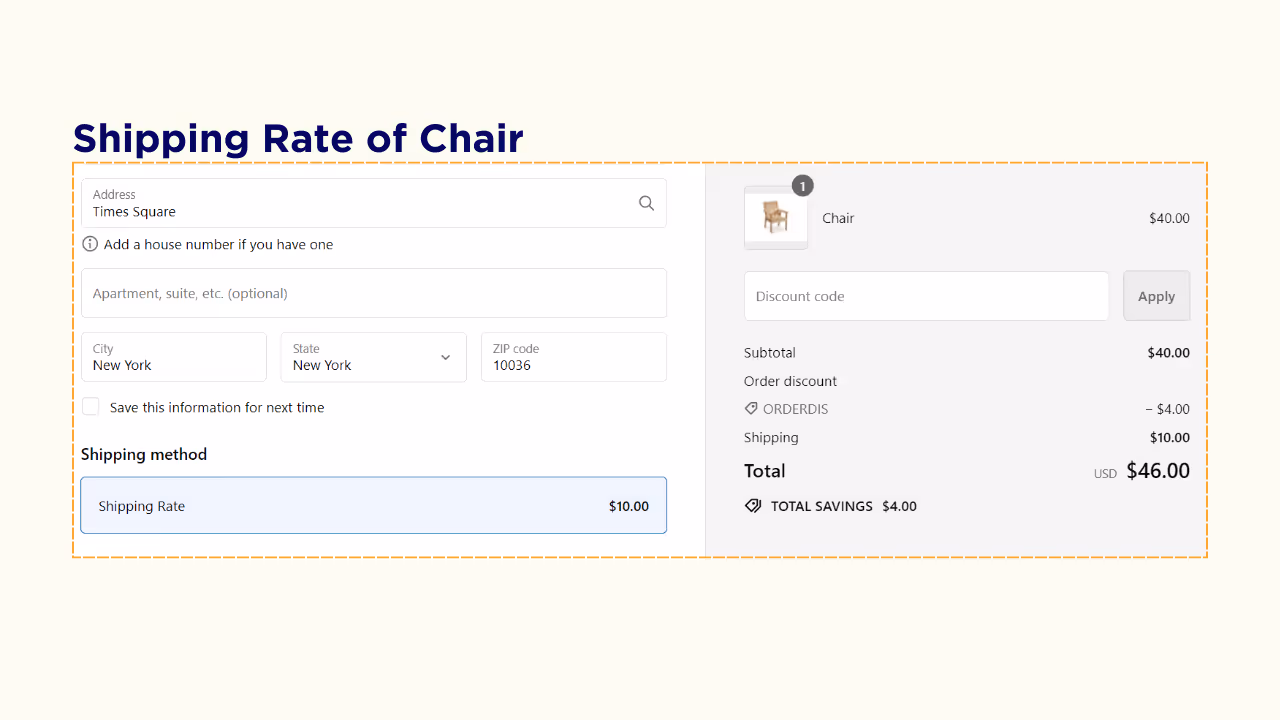Image resolution: width=1280 pixels, height=720 pixels.
Task: Click the Order discount label
Action: coord(790,381)
